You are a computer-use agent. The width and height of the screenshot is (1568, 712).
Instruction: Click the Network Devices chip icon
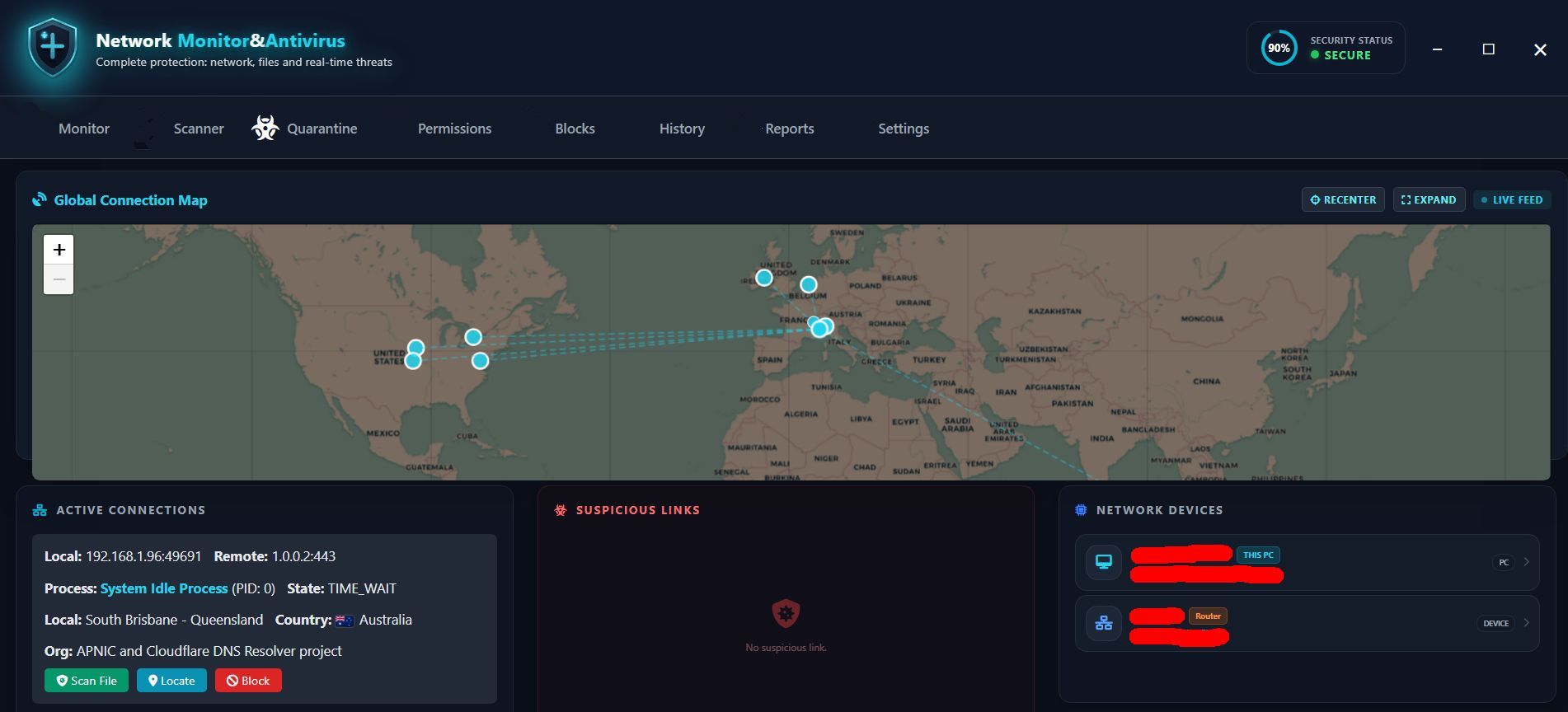(x=1081, y=510)
